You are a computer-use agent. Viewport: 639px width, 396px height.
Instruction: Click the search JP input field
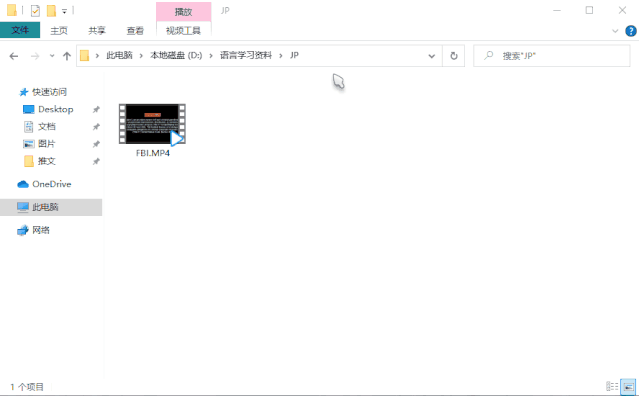tap(552, 56)
